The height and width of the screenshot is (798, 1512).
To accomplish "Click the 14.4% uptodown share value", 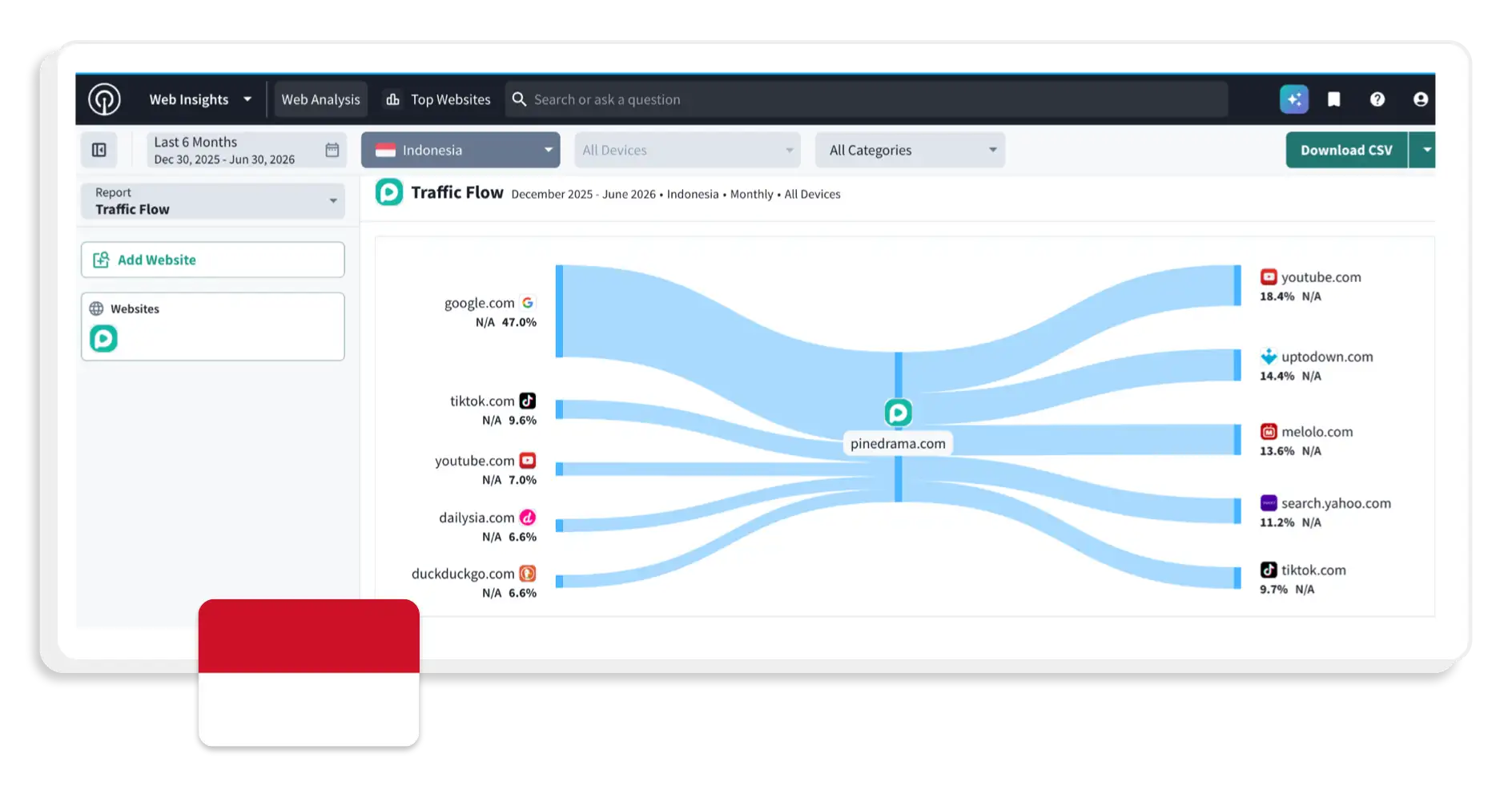I will [x=1277, y=376].
